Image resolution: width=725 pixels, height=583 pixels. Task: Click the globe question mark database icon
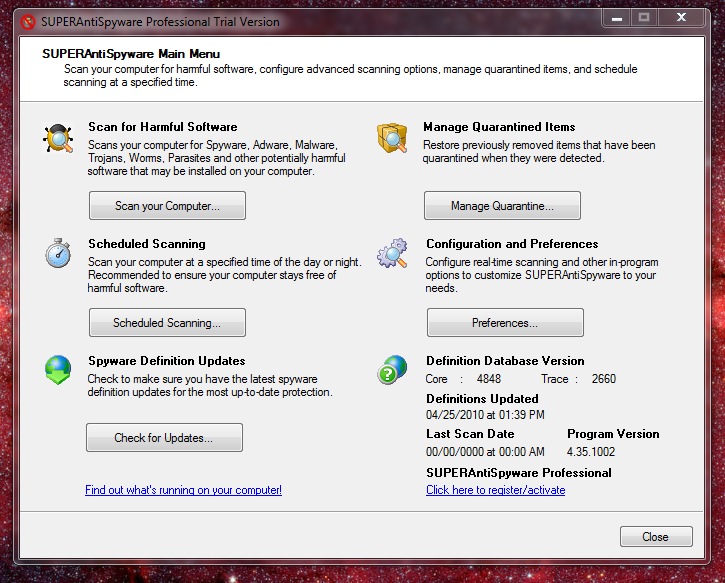tap(392, 370)
